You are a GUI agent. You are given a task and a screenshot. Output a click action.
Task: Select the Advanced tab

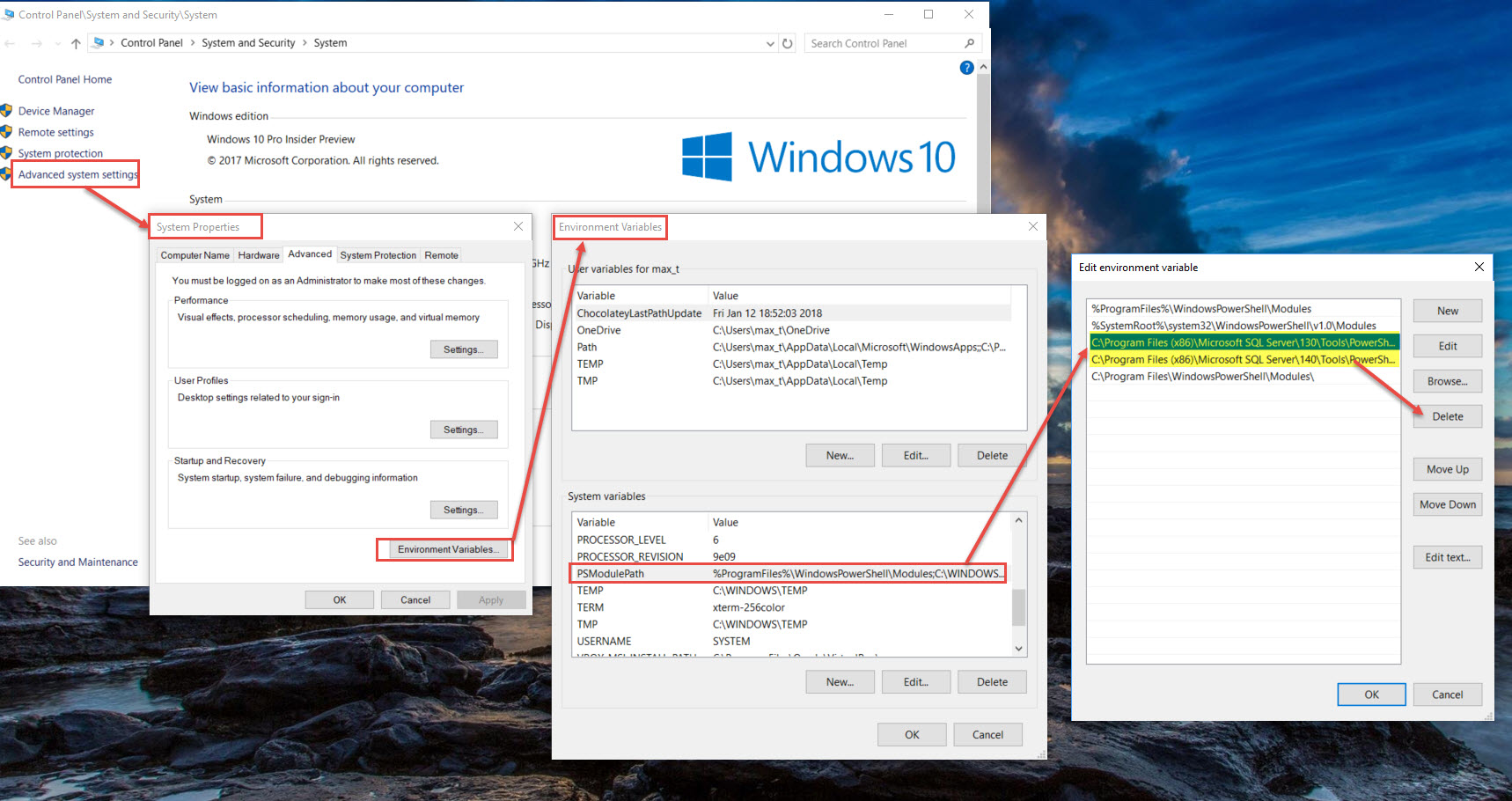tap(310, 254)
